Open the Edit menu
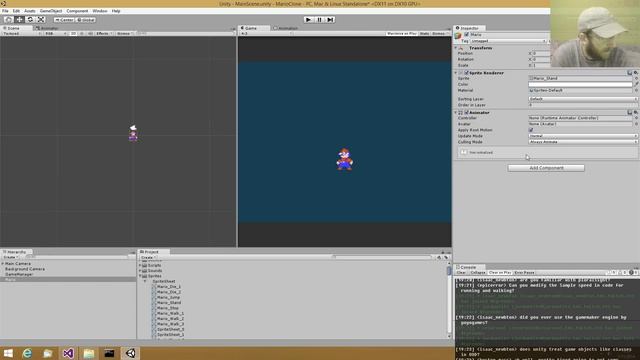 tap(16, 11)
